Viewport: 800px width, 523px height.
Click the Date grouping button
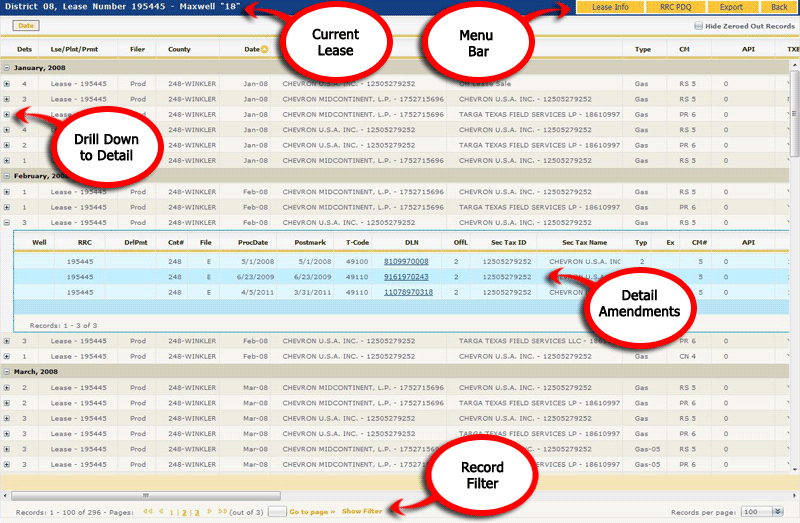(26, 26)
